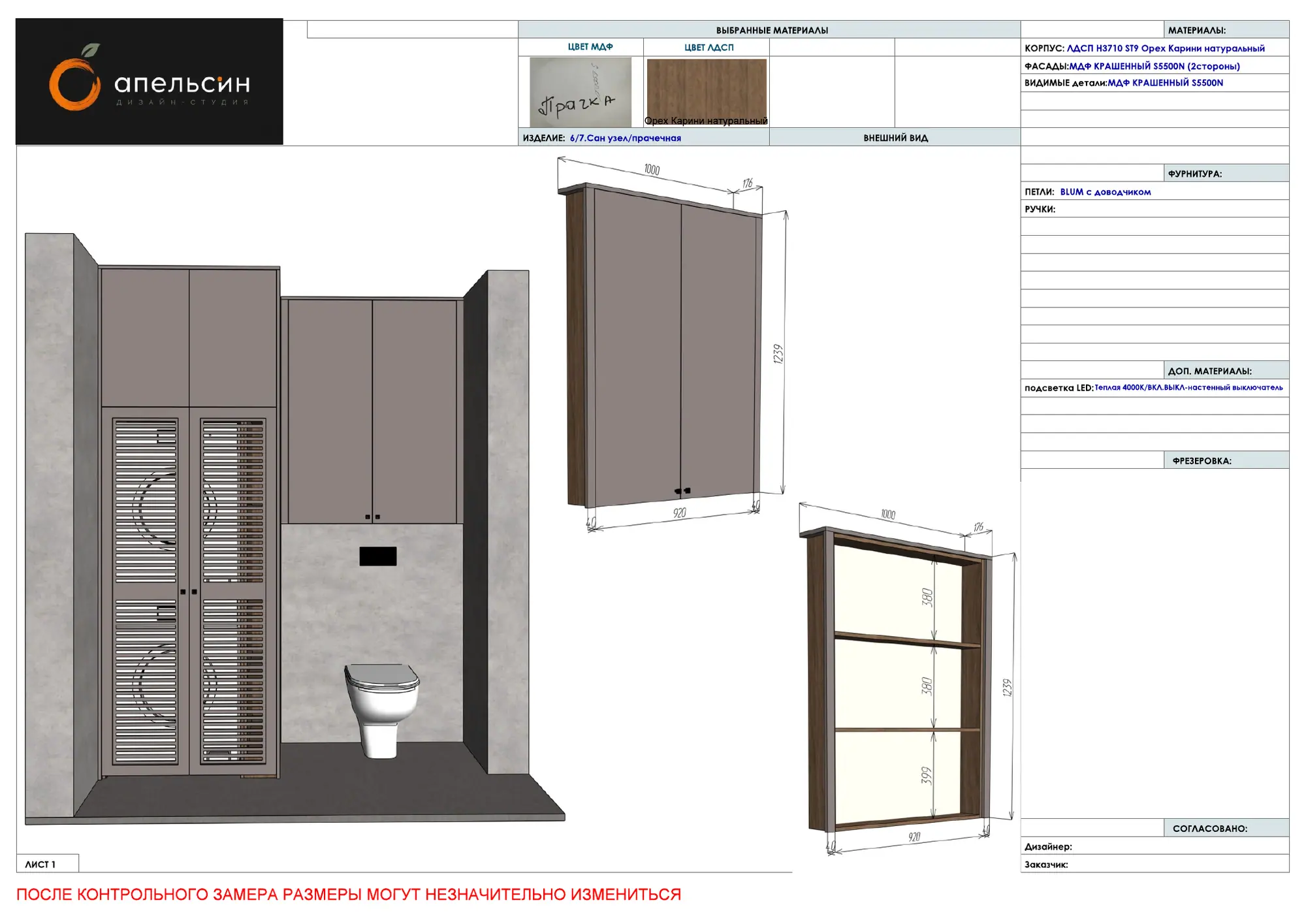Click the Дизайнер signature field

pos(1155,846)
